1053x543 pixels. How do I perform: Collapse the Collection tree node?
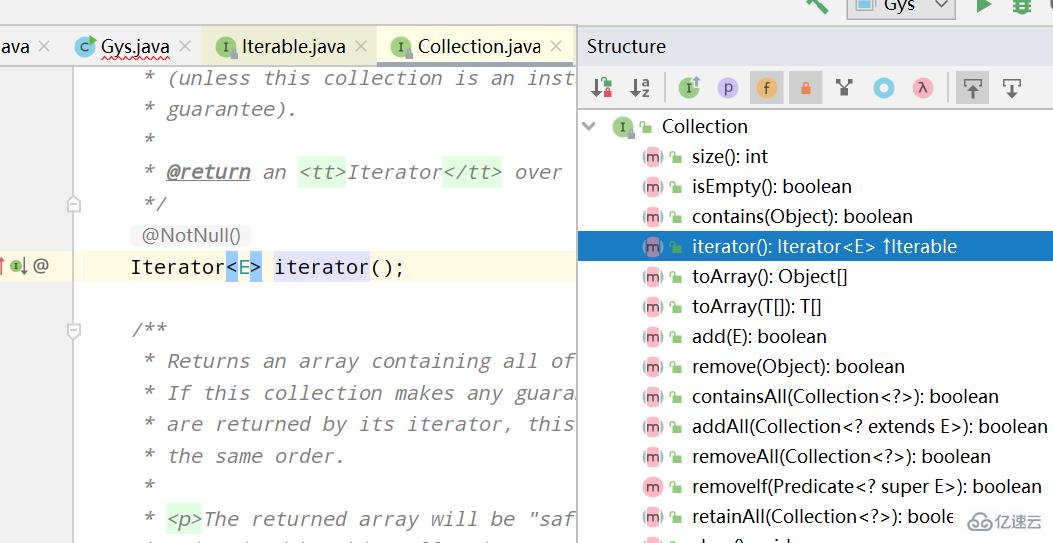point(590,126)
